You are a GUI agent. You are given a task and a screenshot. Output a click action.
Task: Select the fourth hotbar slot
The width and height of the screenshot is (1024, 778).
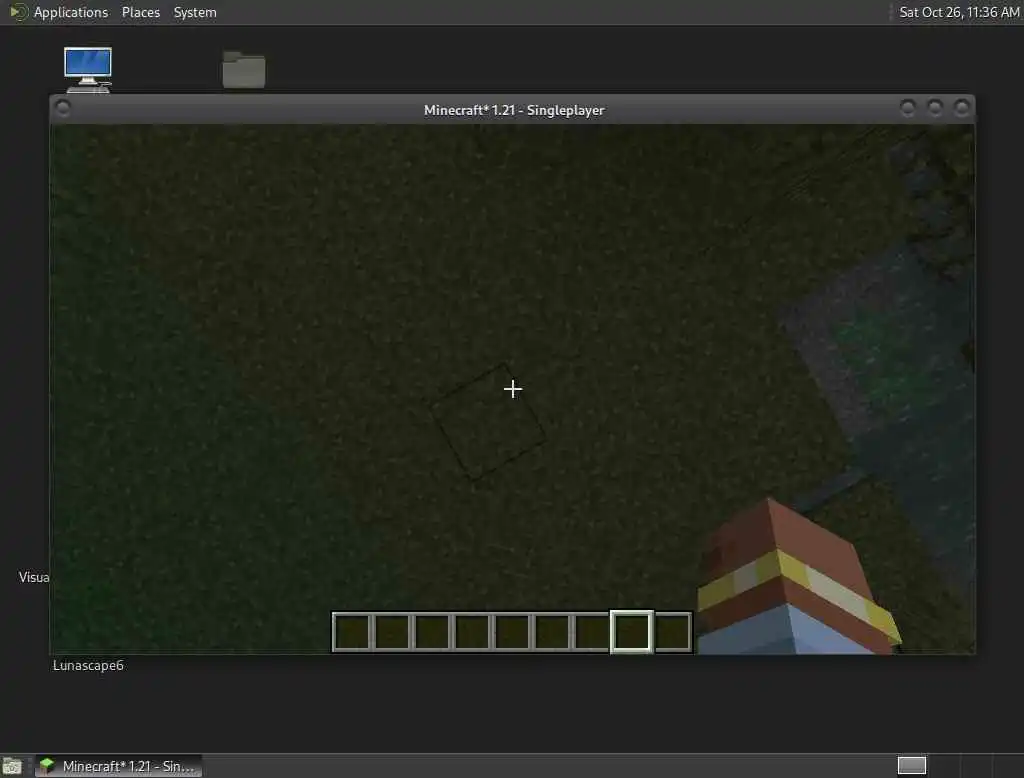[472, 632]
